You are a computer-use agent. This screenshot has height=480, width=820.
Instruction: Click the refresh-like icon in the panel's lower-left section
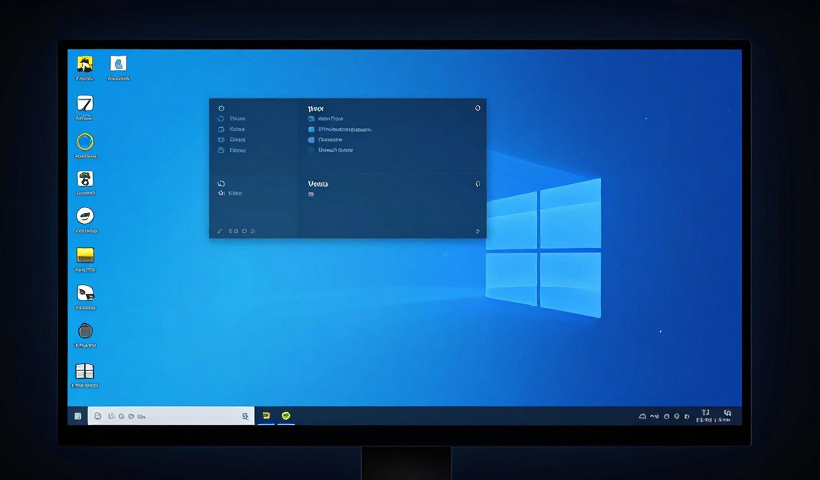pyautogui.click(x=221, y=184)
